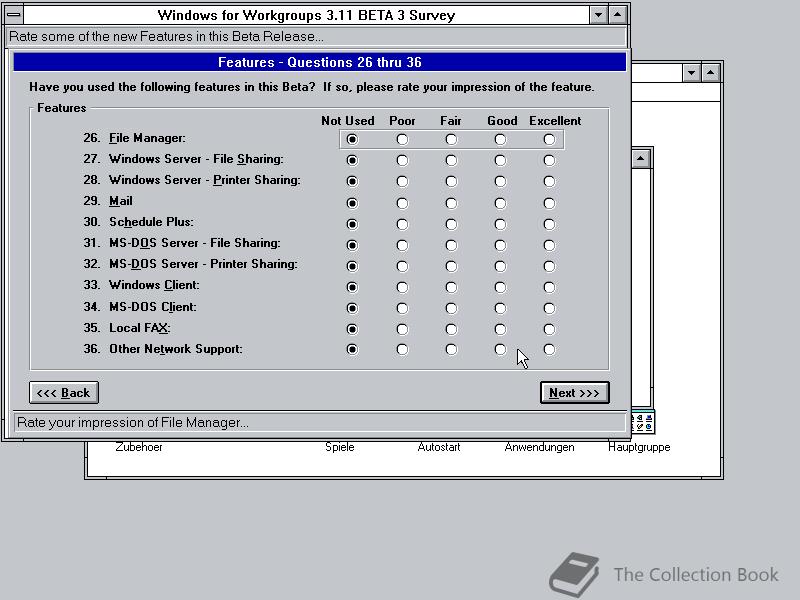Select Poor for File Manager

click(x=402, y=139)
